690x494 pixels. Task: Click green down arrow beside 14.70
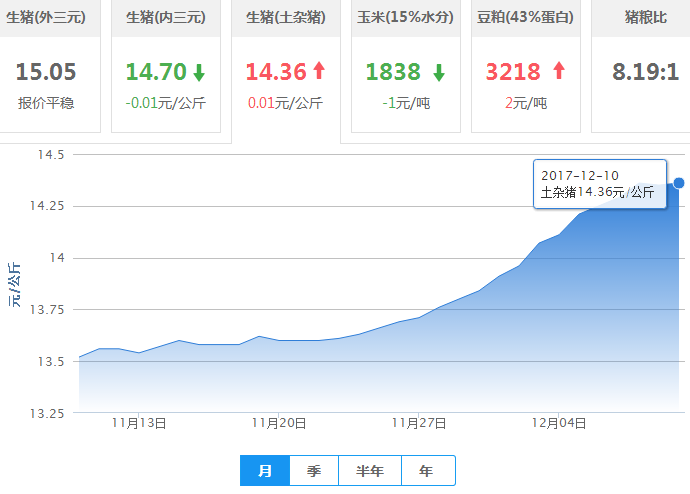click(199, 72)
